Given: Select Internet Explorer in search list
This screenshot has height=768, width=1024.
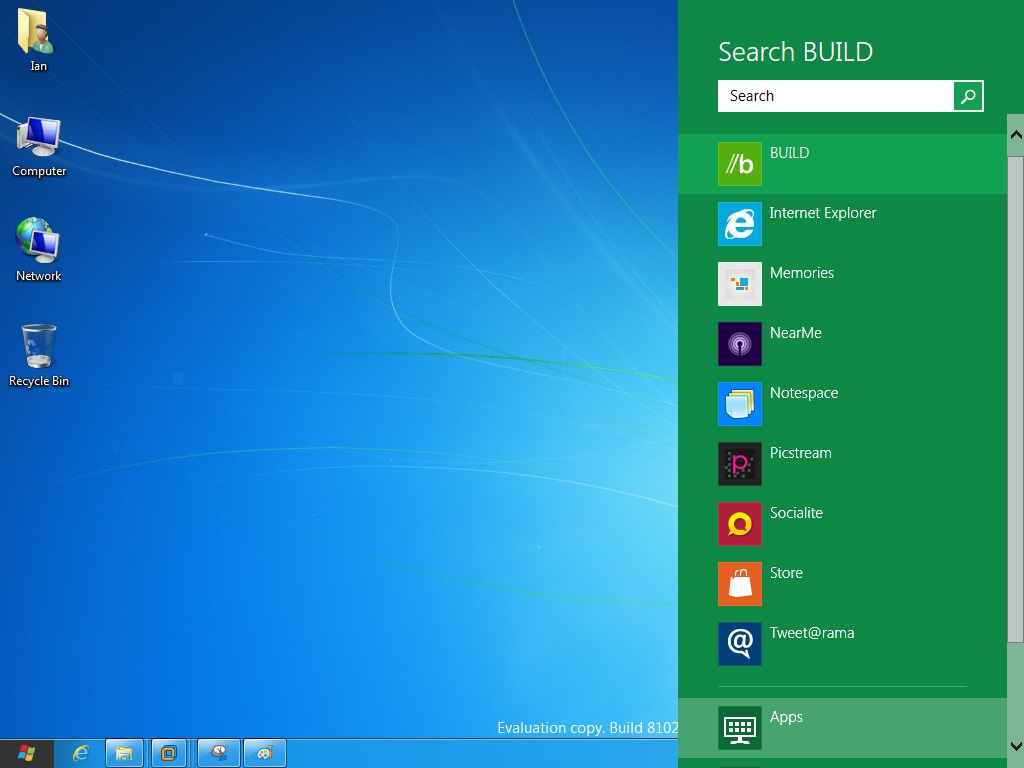Looking at the screenshot, I should point(842,224).
